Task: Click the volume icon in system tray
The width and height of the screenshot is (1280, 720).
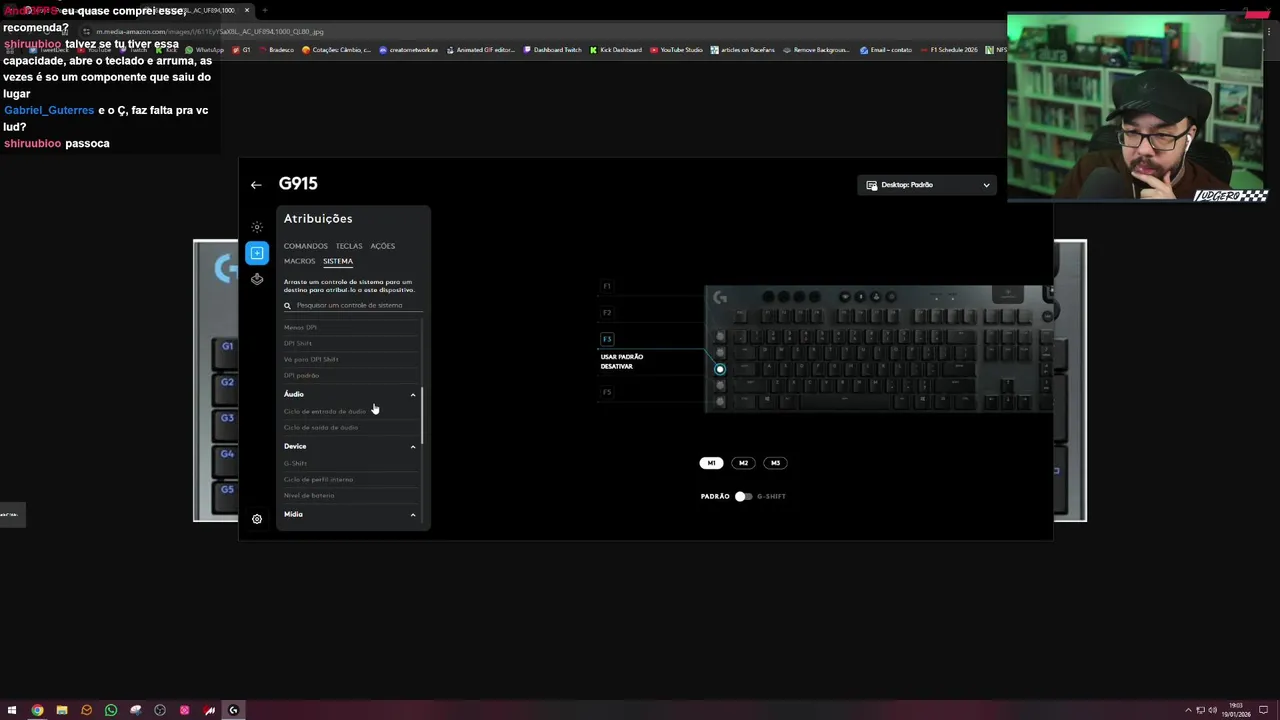Action: pos(1213,710)
